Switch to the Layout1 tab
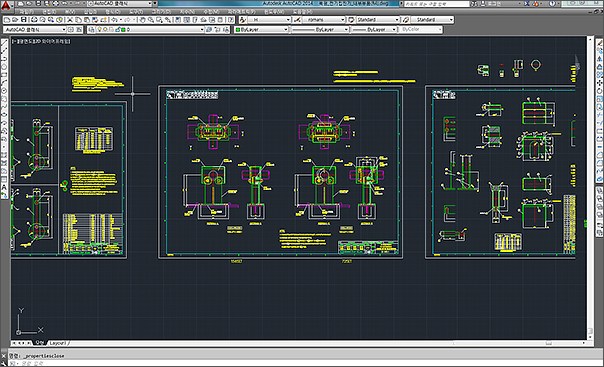Screen dimensions: 604x367 tap(58, 343)
